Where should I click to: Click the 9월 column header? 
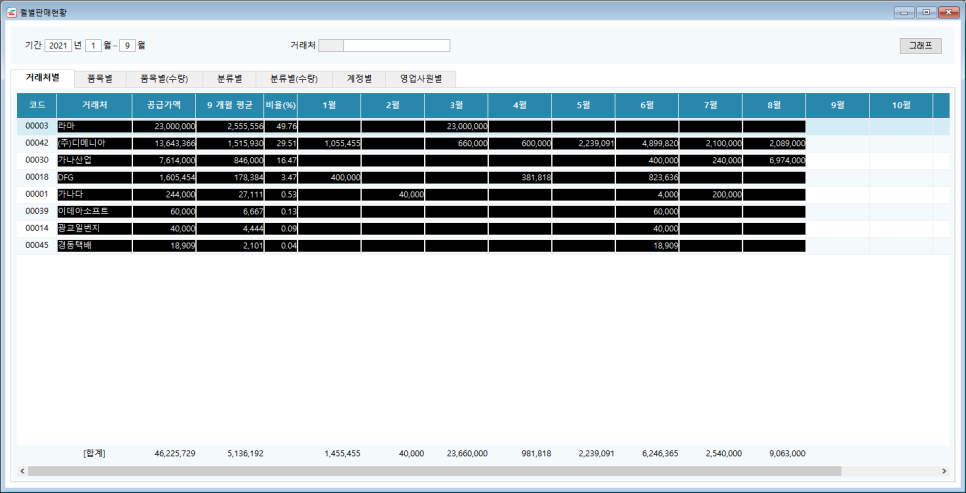coord(837,105)
